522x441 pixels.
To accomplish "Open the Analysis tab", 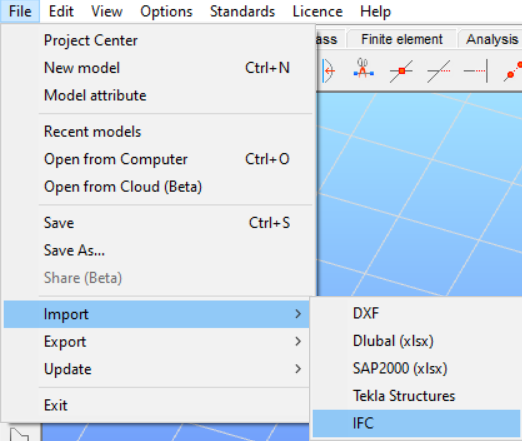I will pos(492,39).
